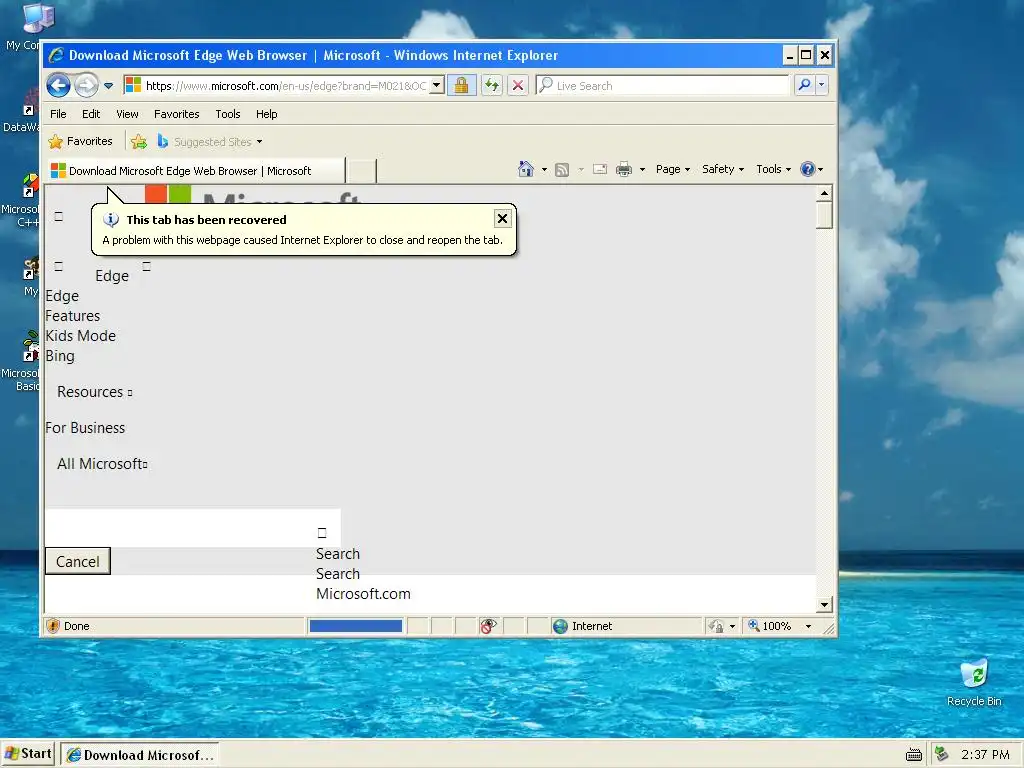Open the Suggested Sites dropdown

point(210,141)
